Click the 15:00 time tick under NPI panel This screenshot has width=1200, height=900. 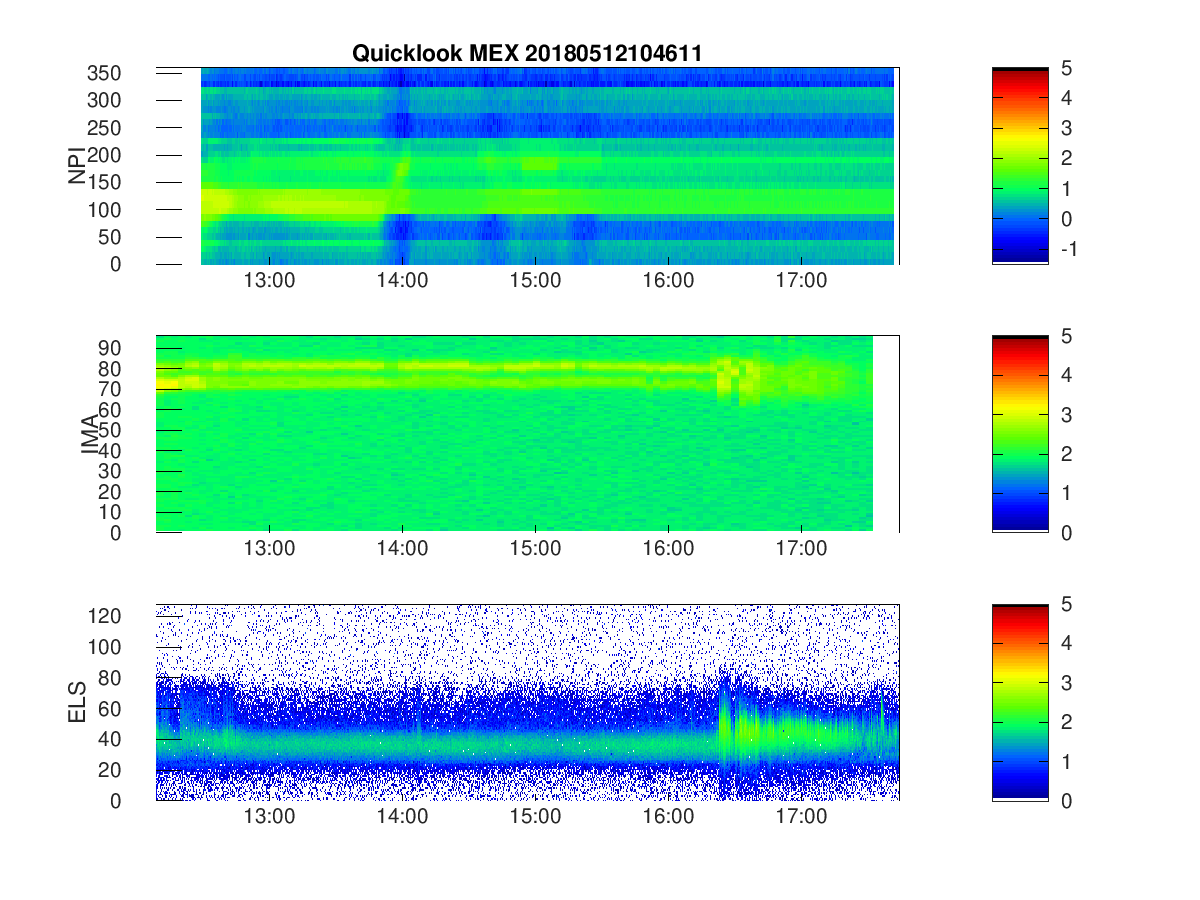pyautogui.click(x=535, y=281)
